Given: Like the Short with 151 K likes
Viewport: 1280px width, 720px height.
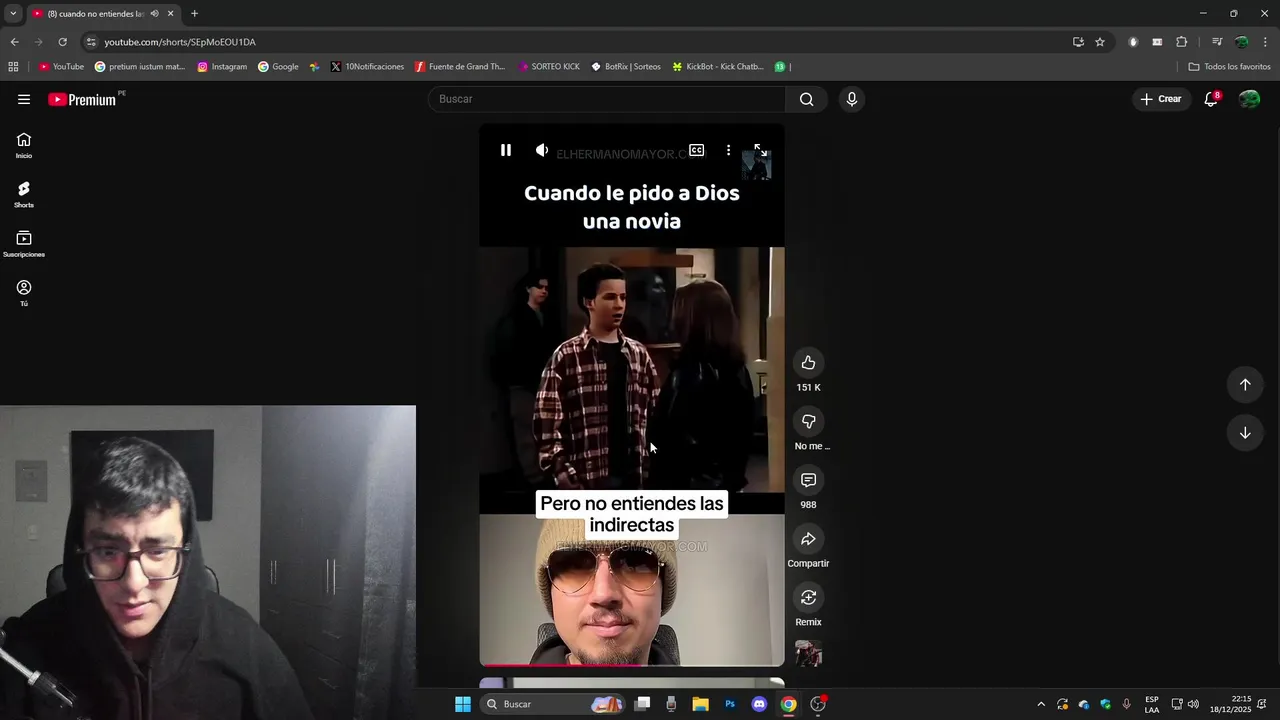Looking at the screenshot, I should click(x=808, y=363).
